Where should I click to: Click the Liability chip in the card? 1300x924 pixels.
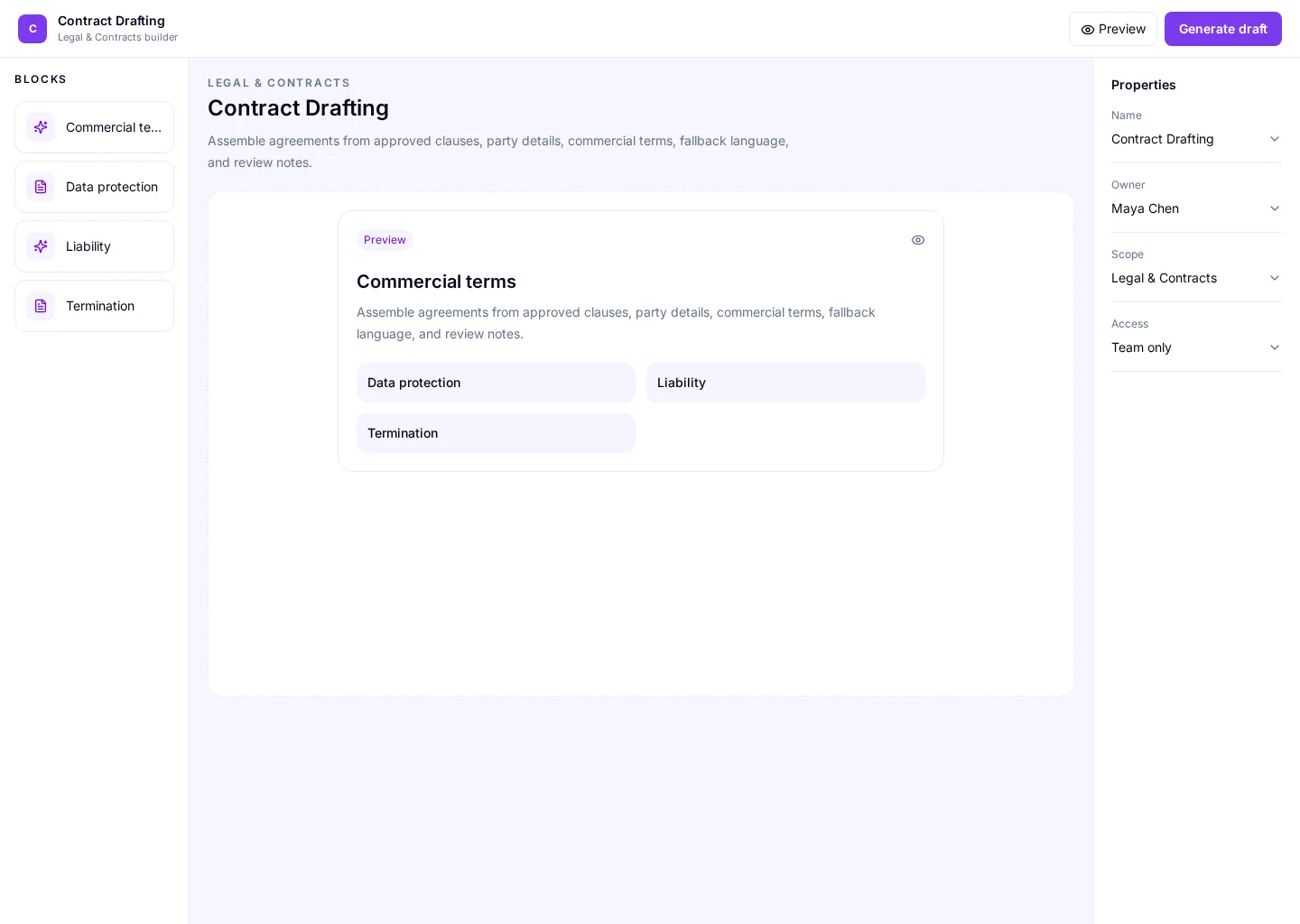[x=785, y=383]
